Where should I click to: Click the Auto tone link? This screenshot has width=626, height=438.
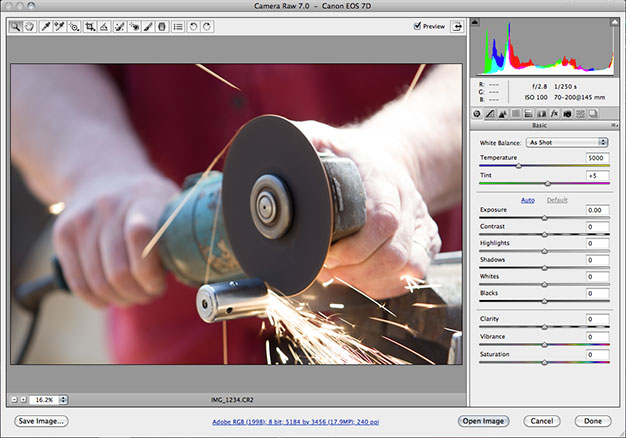[528, 200]
